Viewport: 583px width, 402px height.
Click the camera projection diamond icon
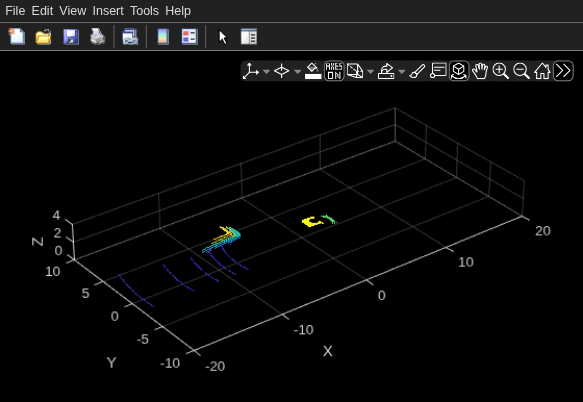click(281, 71)
